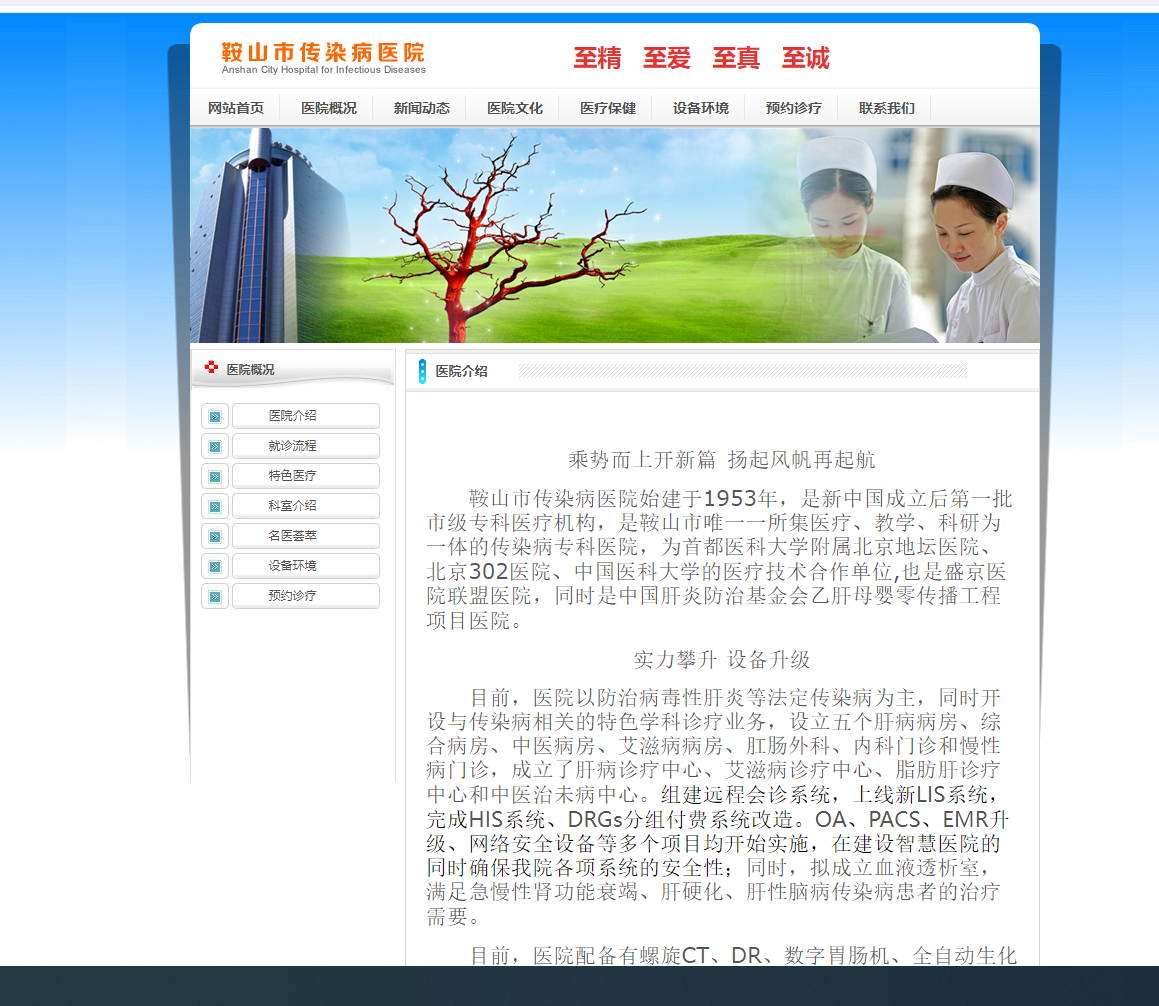1159x1006 pixels.
Task: Select the 名医荟萃 sidebar button
Action: click(x=306, y=536)
